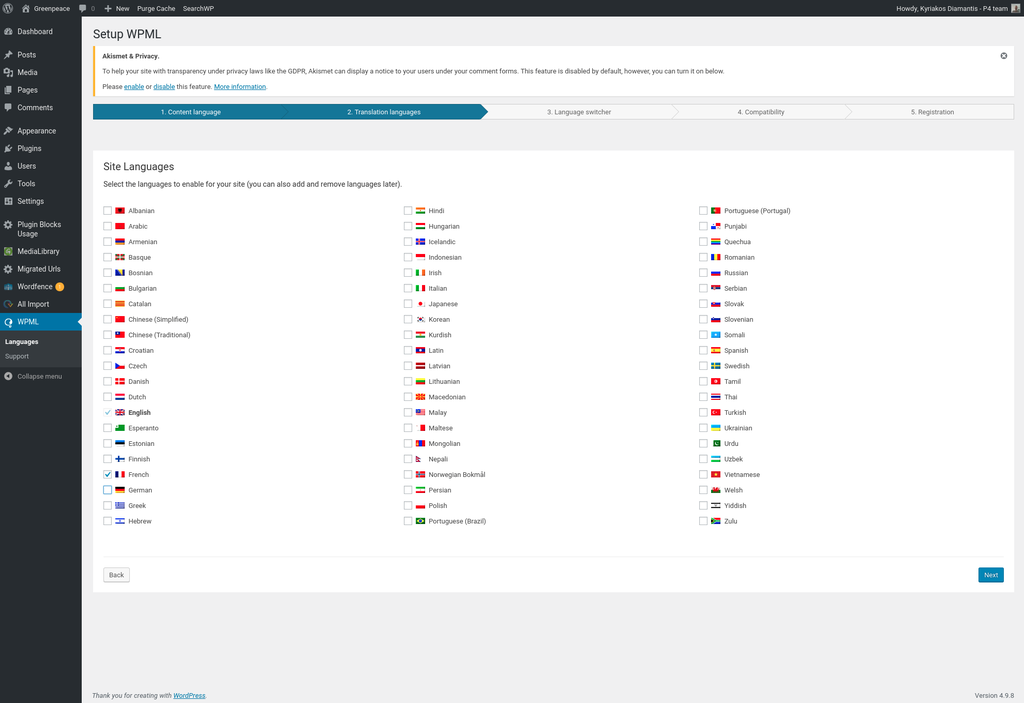The image size is (1024, 703).
Task: Click the Plugin Blocks Usage gear icon
Action: [x=8, y=225]
